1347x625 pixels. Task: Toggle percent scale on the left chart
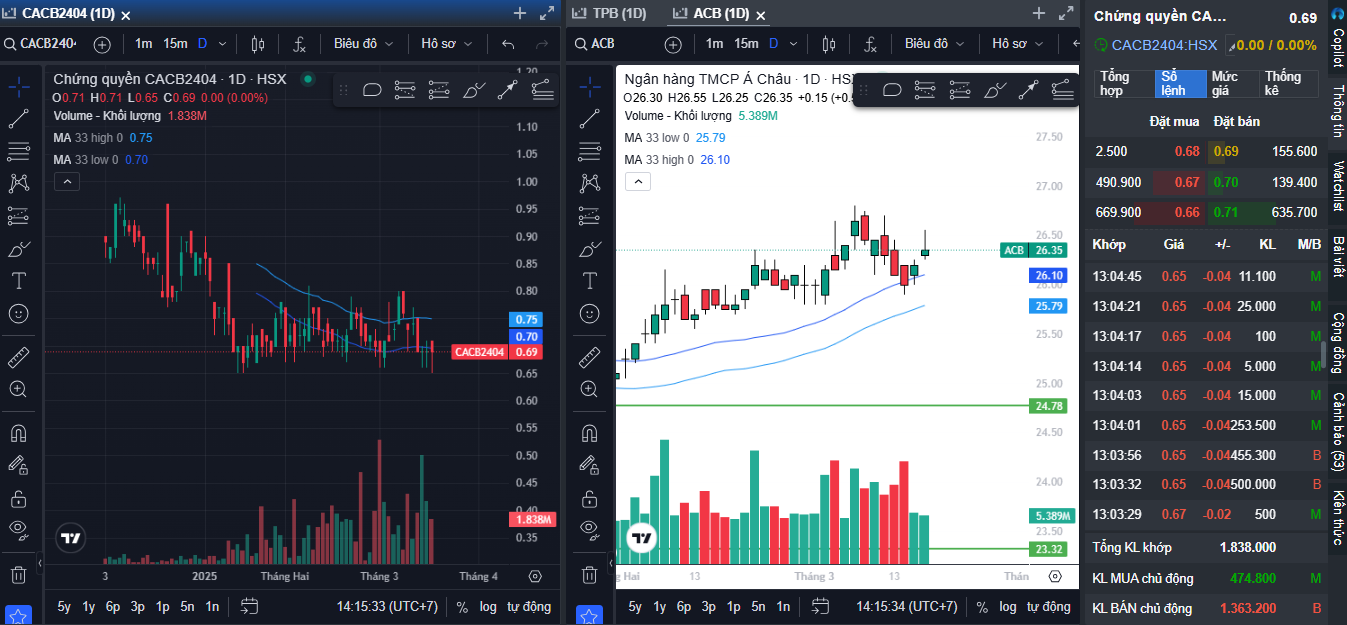coord(462,606)
